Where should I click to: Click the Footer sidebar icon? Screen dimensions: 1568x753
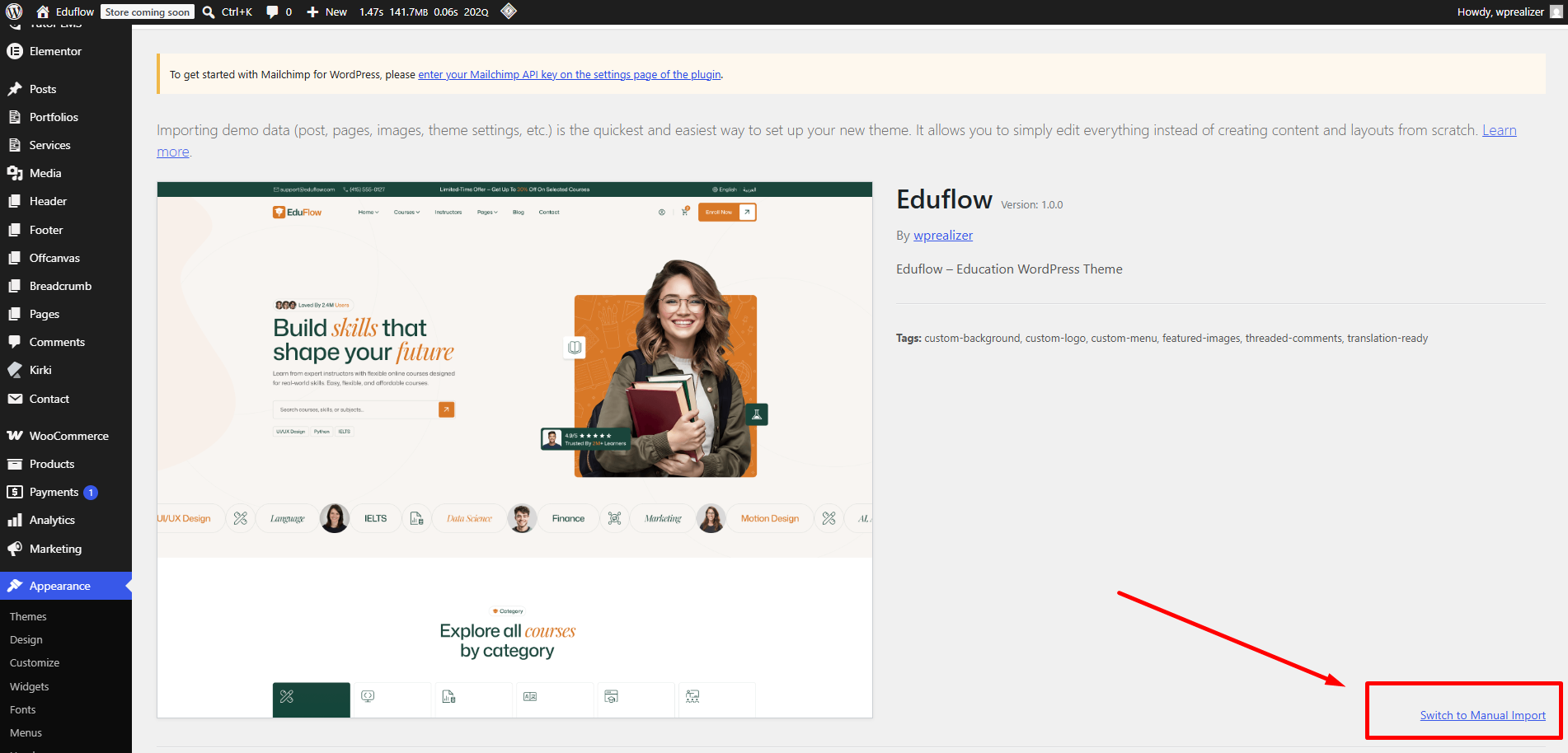tap(15, 230)
